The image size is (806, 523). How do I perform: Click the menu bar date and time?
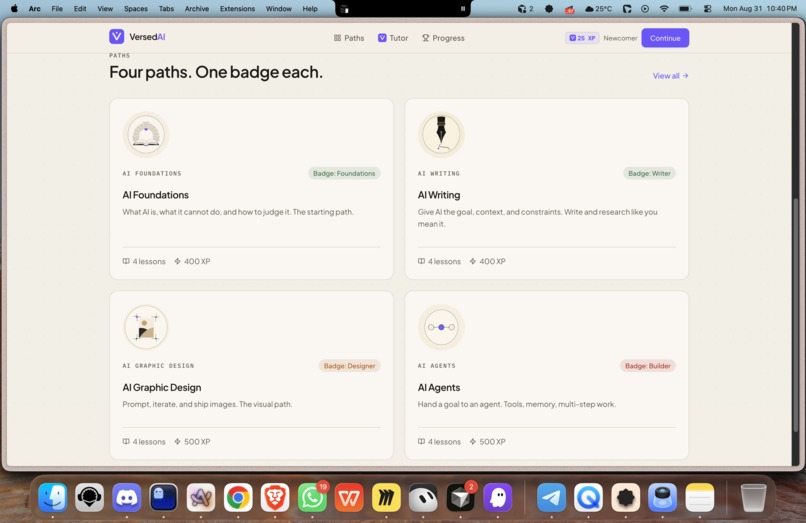click(x=760, y=9)
